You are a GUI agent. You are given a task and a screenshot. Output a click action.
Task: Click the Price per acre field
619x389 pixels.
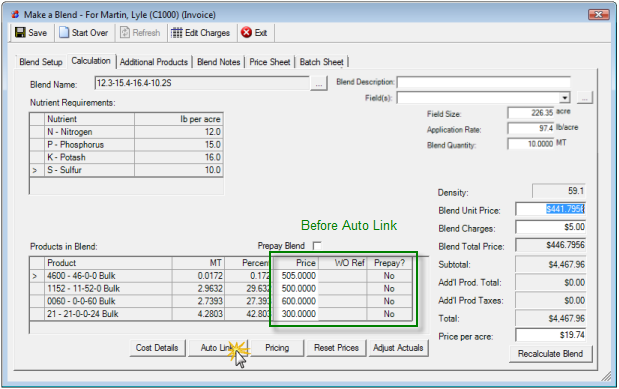tap(550, 335)
